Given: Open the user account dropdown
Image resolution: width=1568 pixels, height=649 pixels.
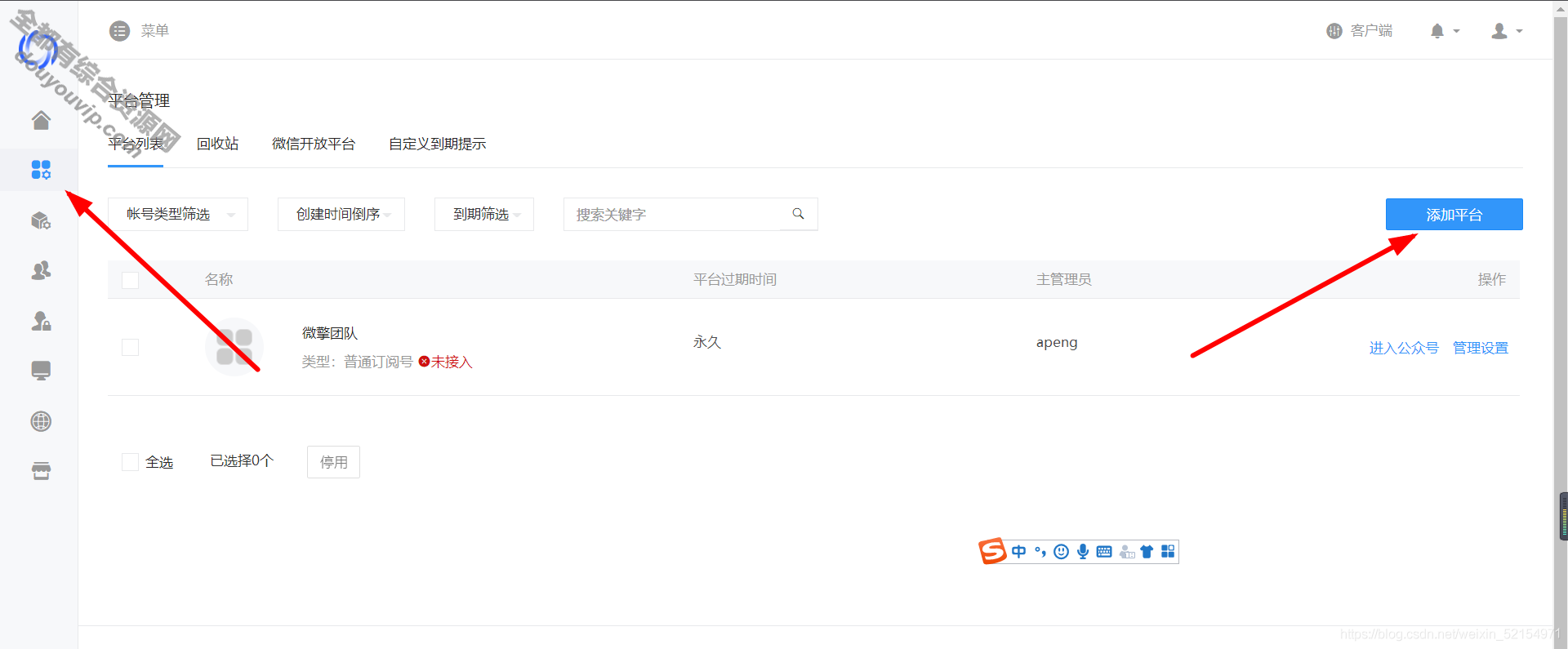Looking at the screenshot, I should 1507,31.
